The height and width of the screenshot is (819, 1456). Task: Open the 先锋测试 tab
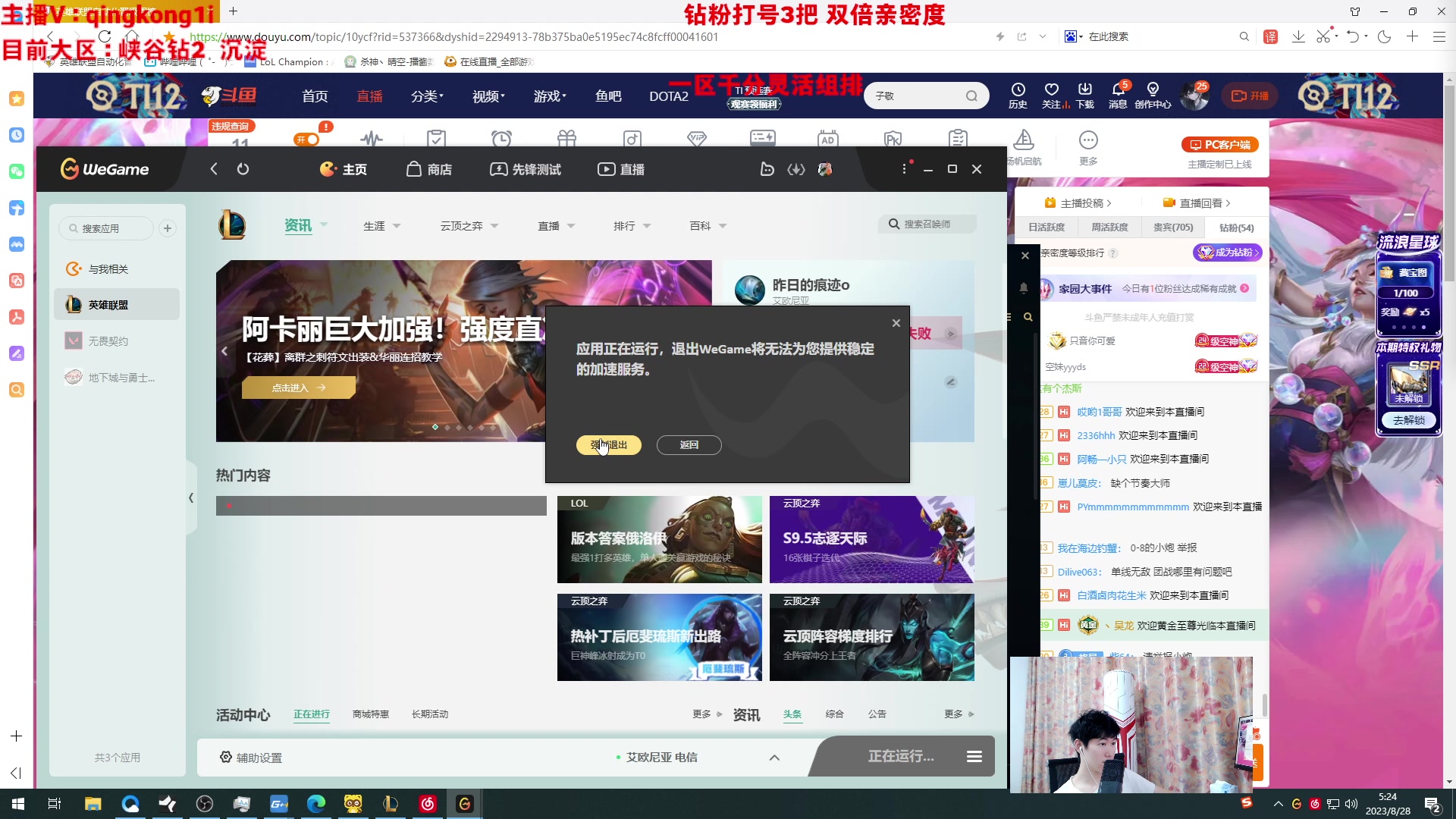[x=526, y=169]
